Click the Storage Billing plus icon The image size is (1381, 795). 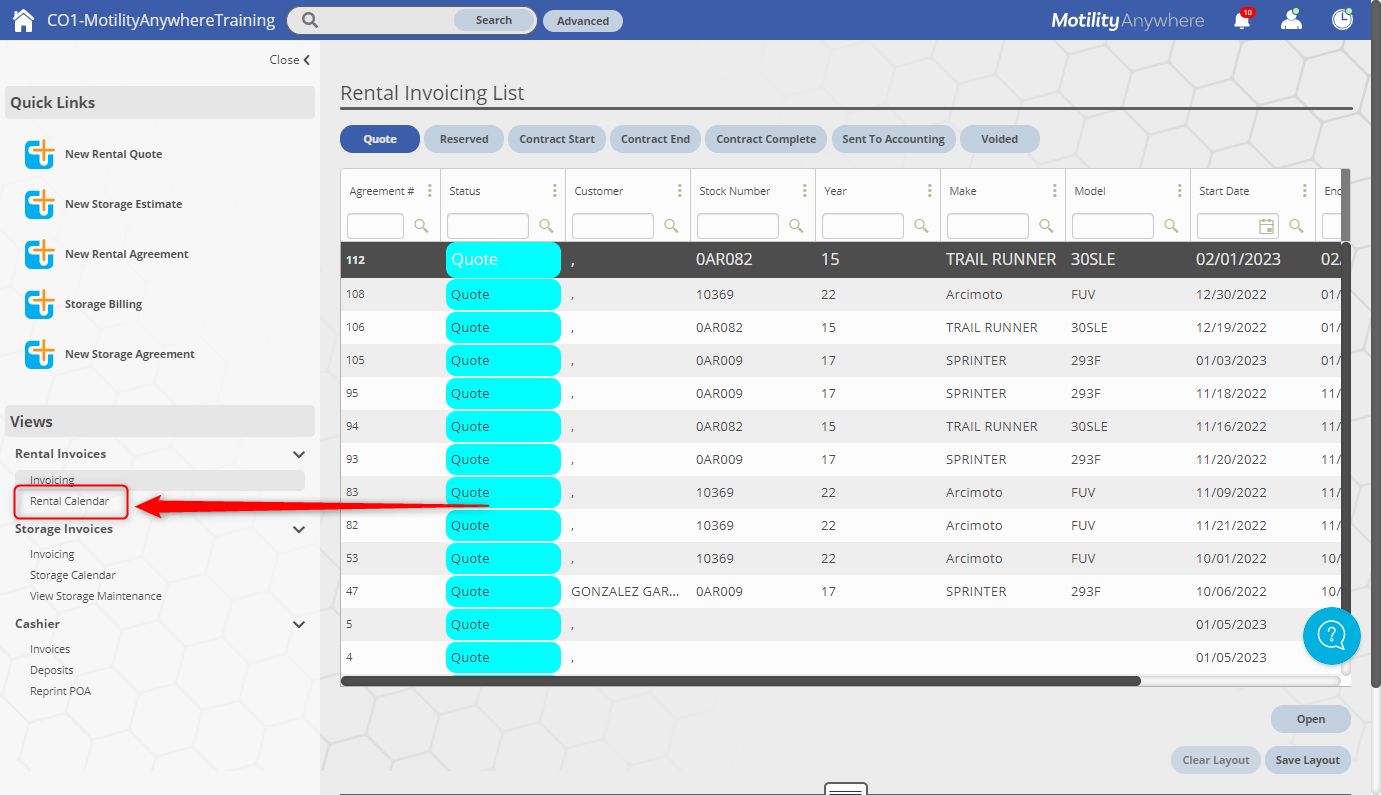click(40, 304)
